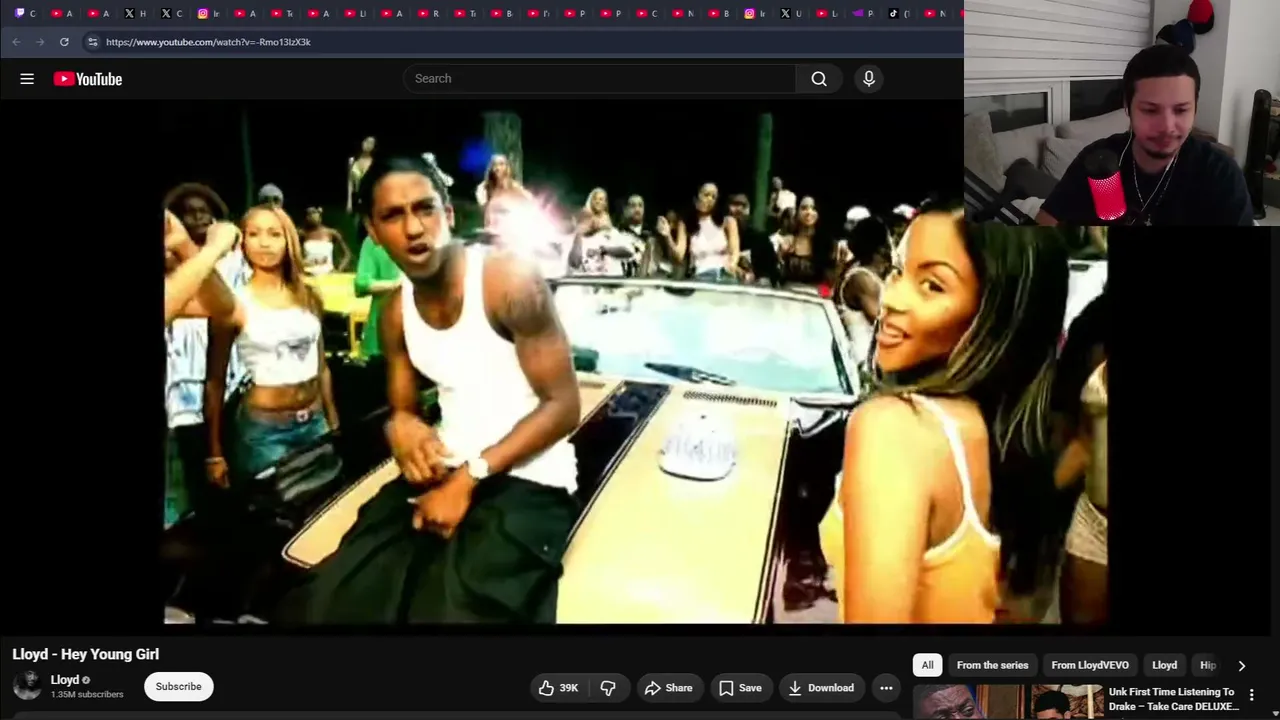Open Unk First Time Listening To Drake video title
This screenshot has width=1280, height=720.
tap(1173, 699)
